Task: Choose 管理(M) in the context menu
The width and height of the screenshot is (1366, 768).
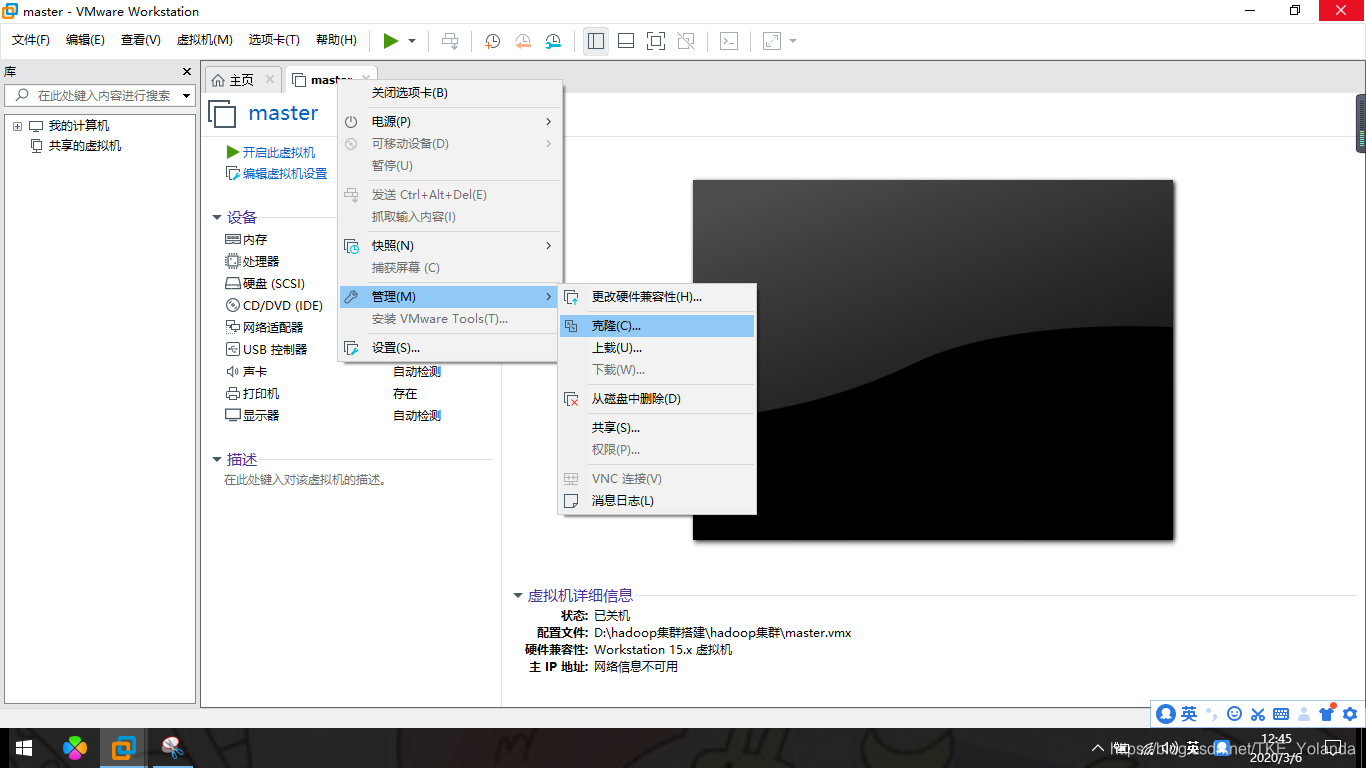Action: (x=448, y=297)
